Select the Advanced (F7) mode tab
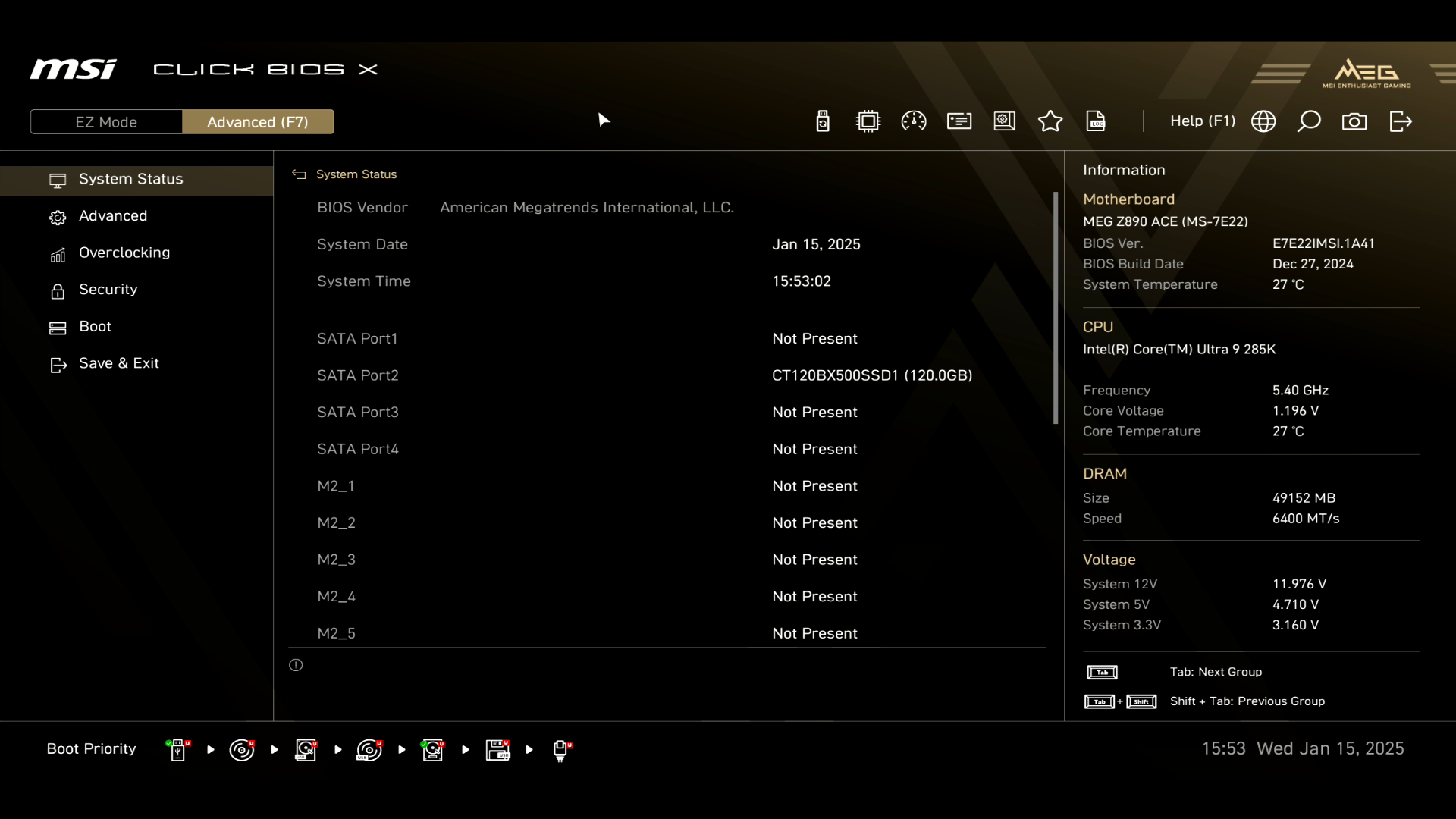 (x=258, y=122)
